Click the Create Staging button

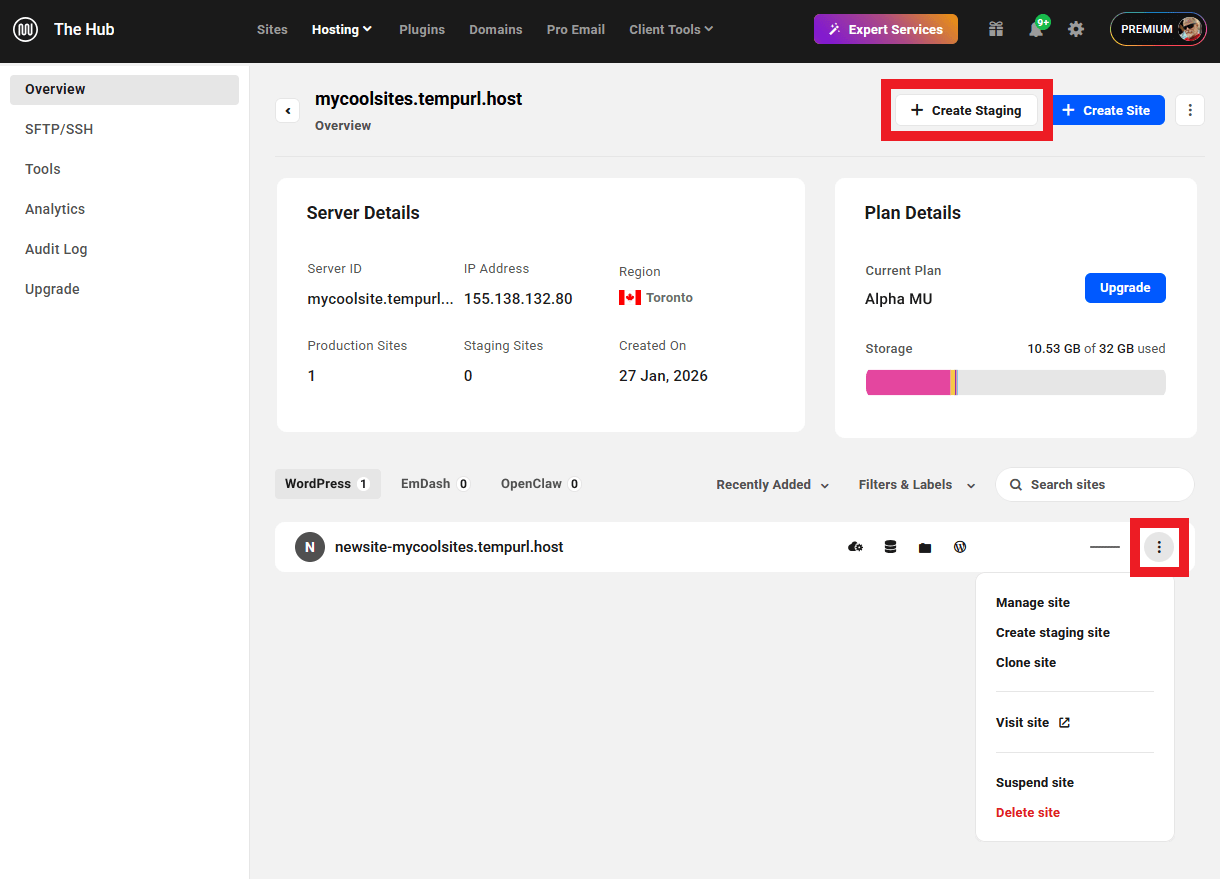(x=966, y=110)
